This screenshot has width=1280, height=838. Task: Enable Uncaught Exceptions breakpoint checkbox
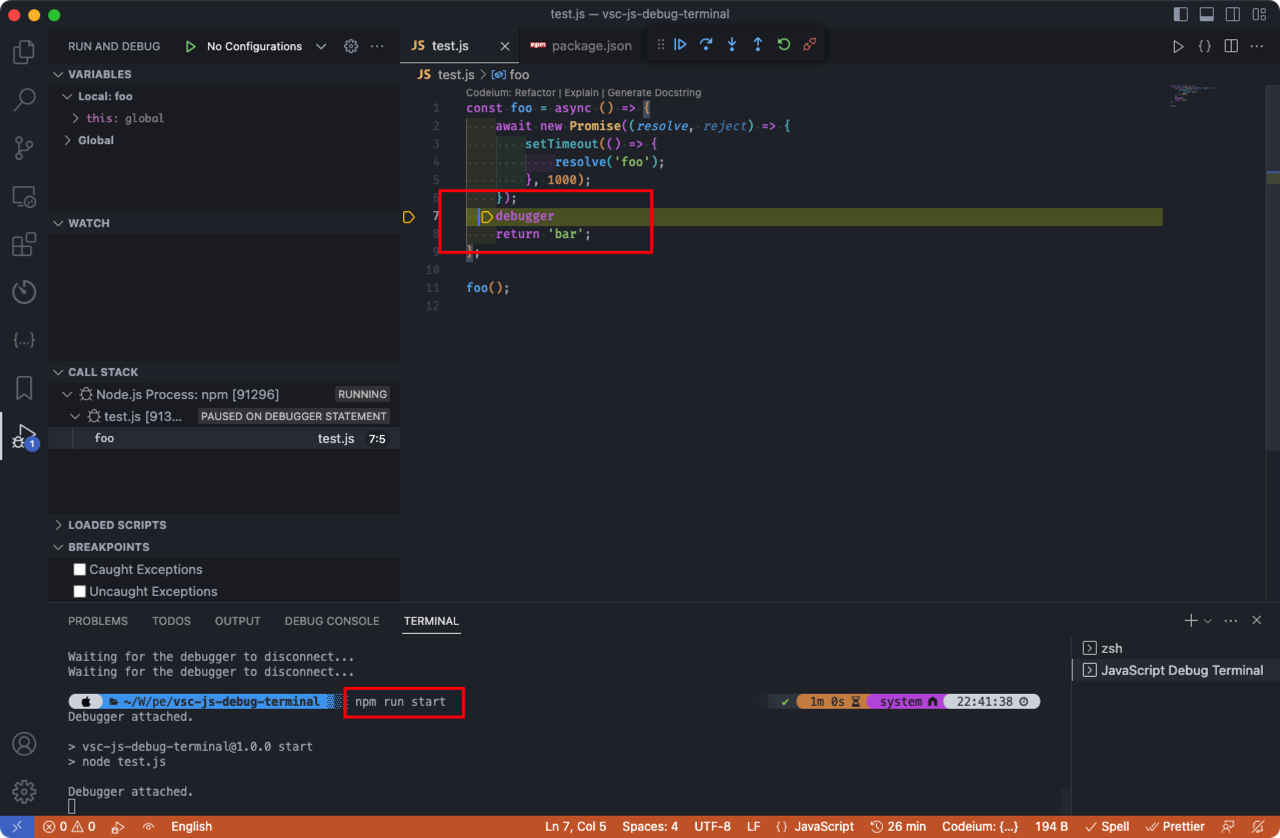click(80, 591)
